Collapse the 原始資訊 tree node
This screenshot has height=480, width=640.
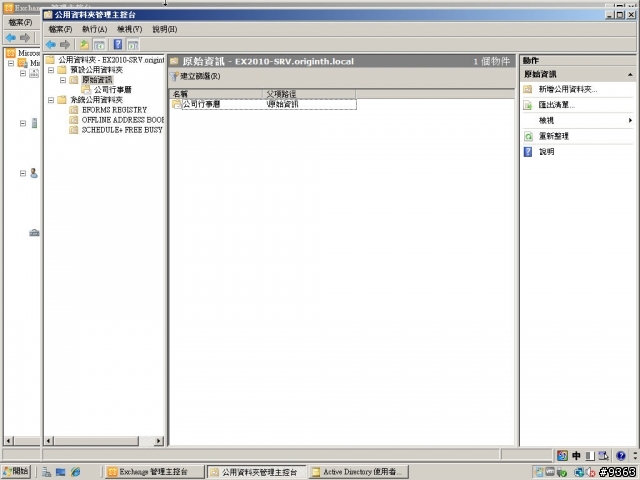click(63, 80)
